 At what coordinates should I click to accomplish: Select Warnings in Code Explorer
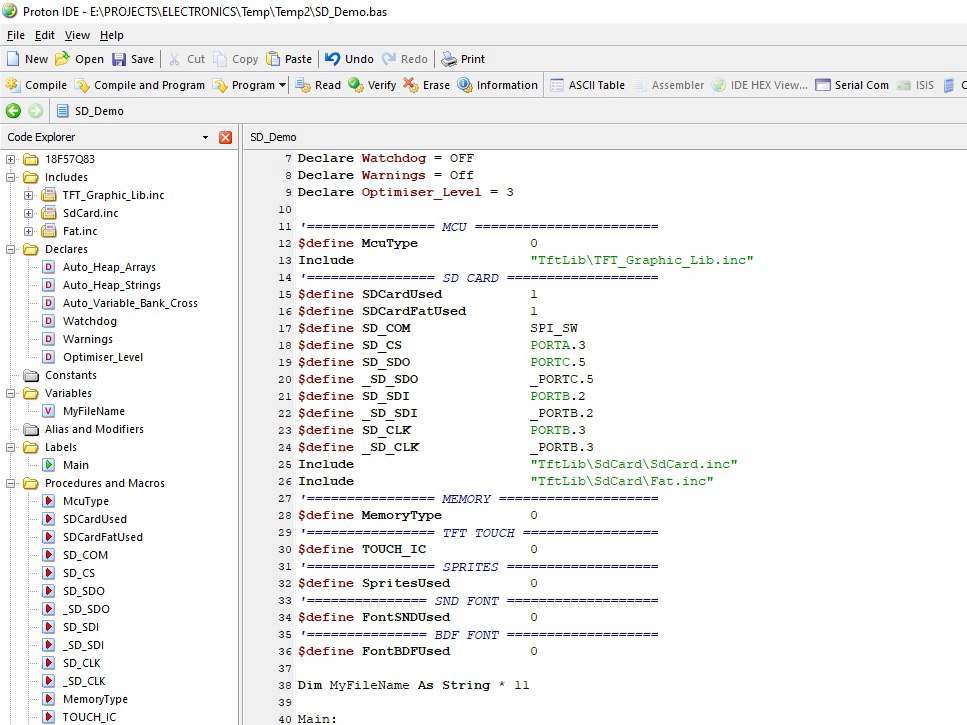[x=88, y=339]
